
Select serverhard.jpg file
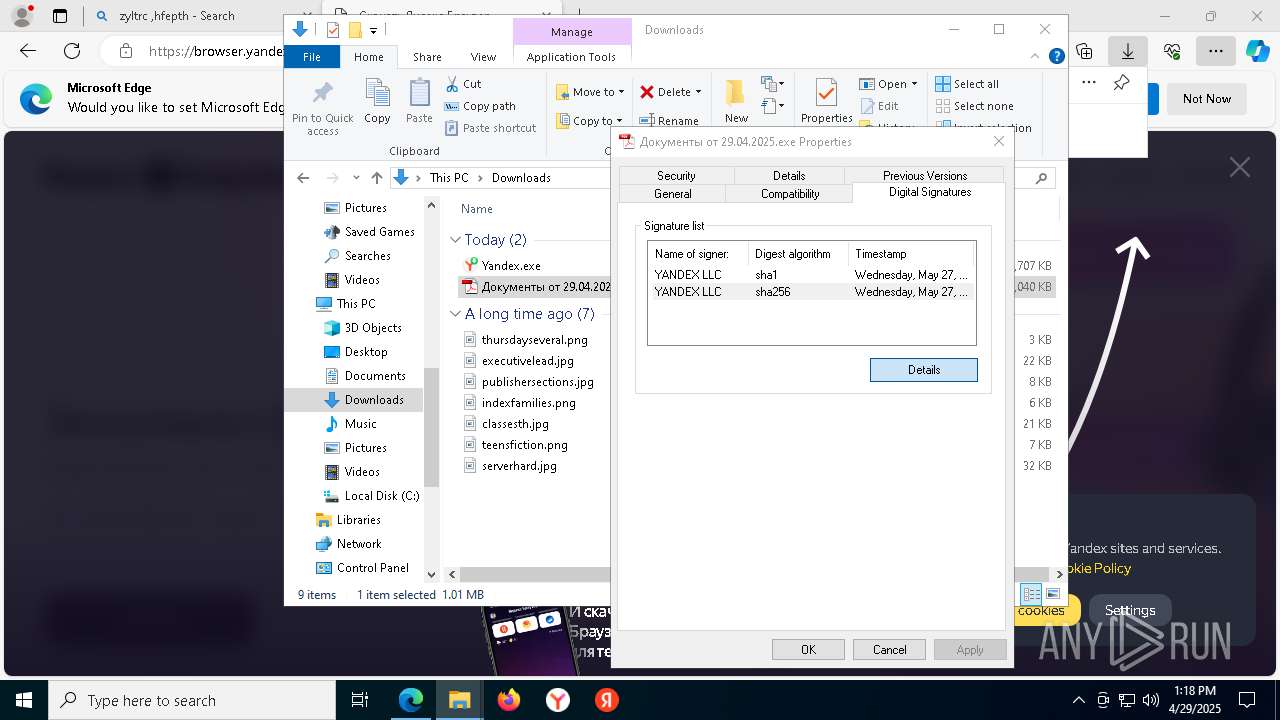point(519,466)
